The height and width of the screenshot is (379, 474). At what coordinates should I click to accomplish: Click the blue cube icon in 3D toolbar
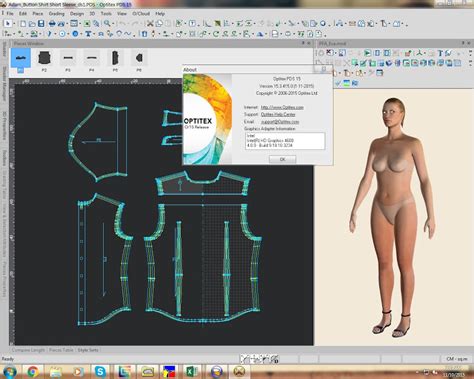click(389, 63)
